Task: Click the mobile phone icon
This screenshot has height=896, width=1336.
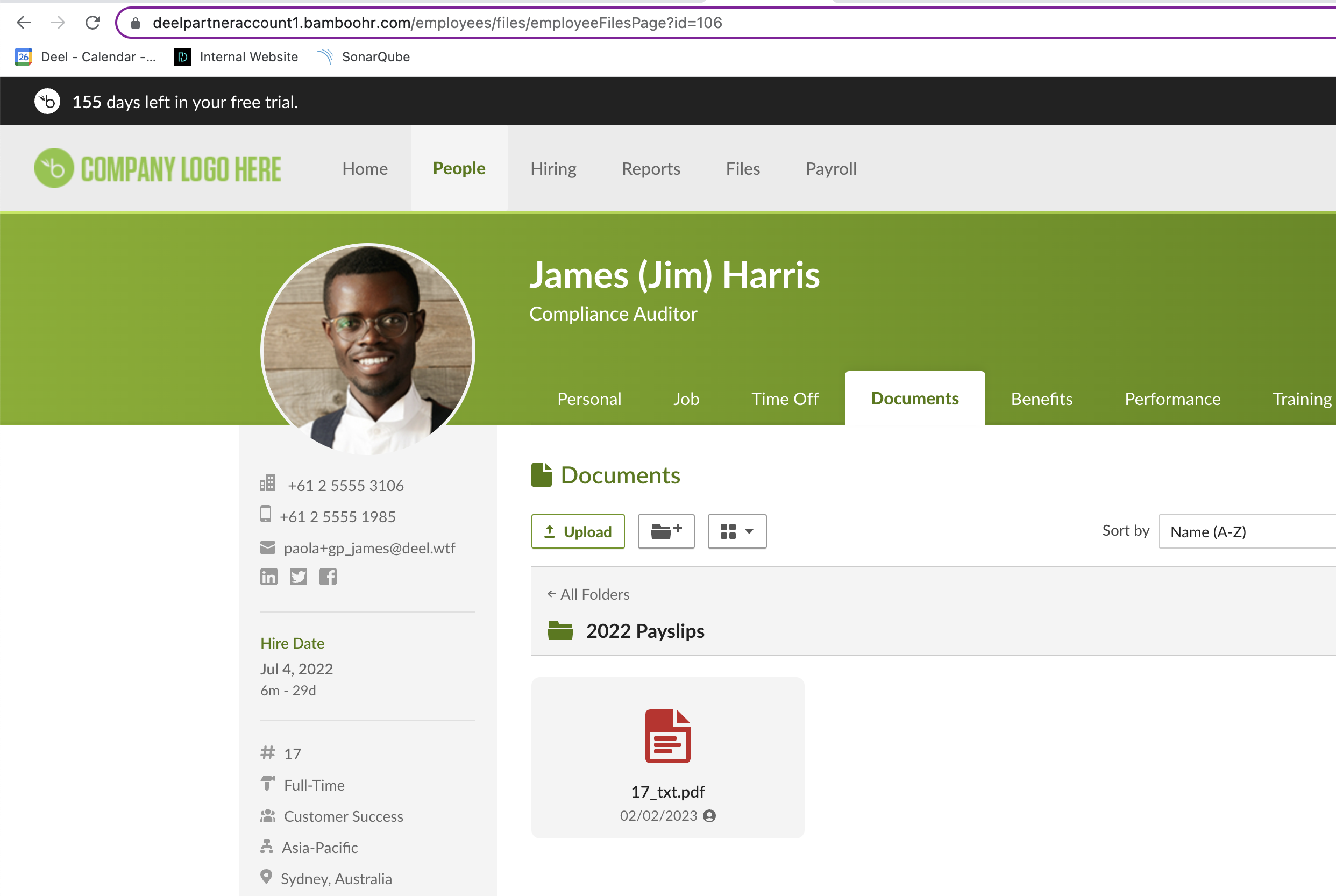Action: [x=266, y=514]
